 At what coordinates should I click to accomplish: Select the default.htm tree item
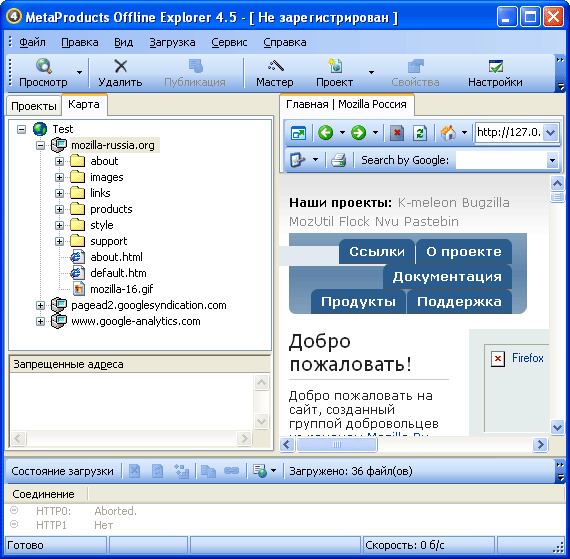(x=119, y=273)
